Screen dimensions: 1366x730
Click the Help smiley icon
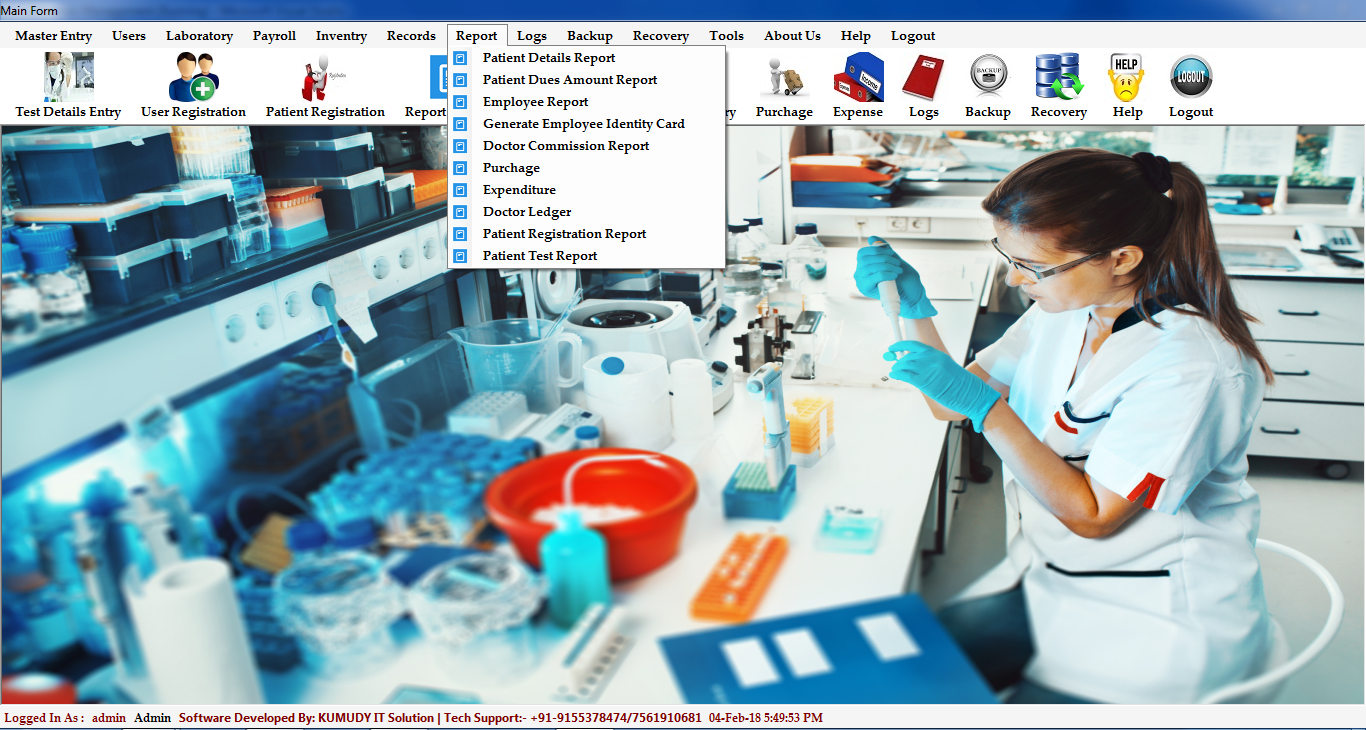pyautogui.click(x=1127, y=78)
